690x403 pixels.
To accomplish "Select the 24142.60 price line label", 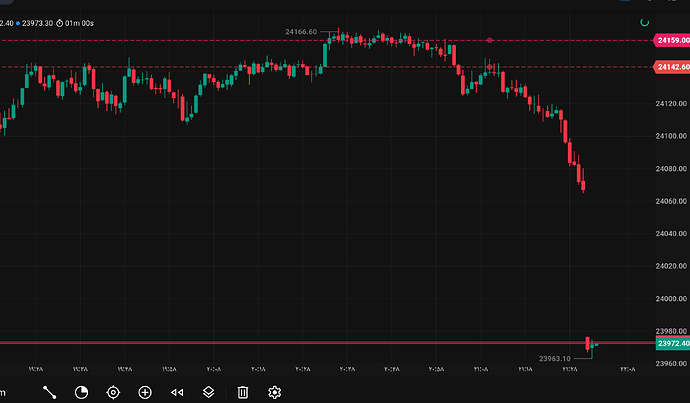I will pyautogui.click(x=672, y=67).
